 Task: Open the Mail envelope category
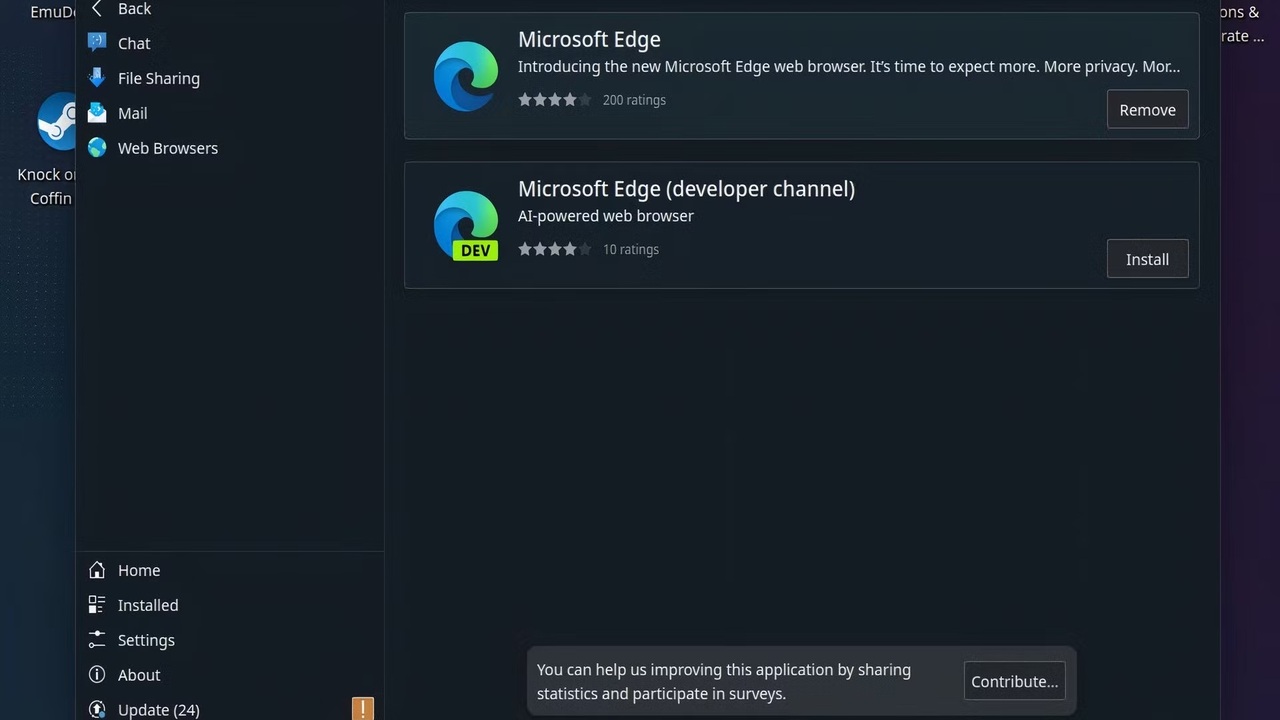pos(97,113)
